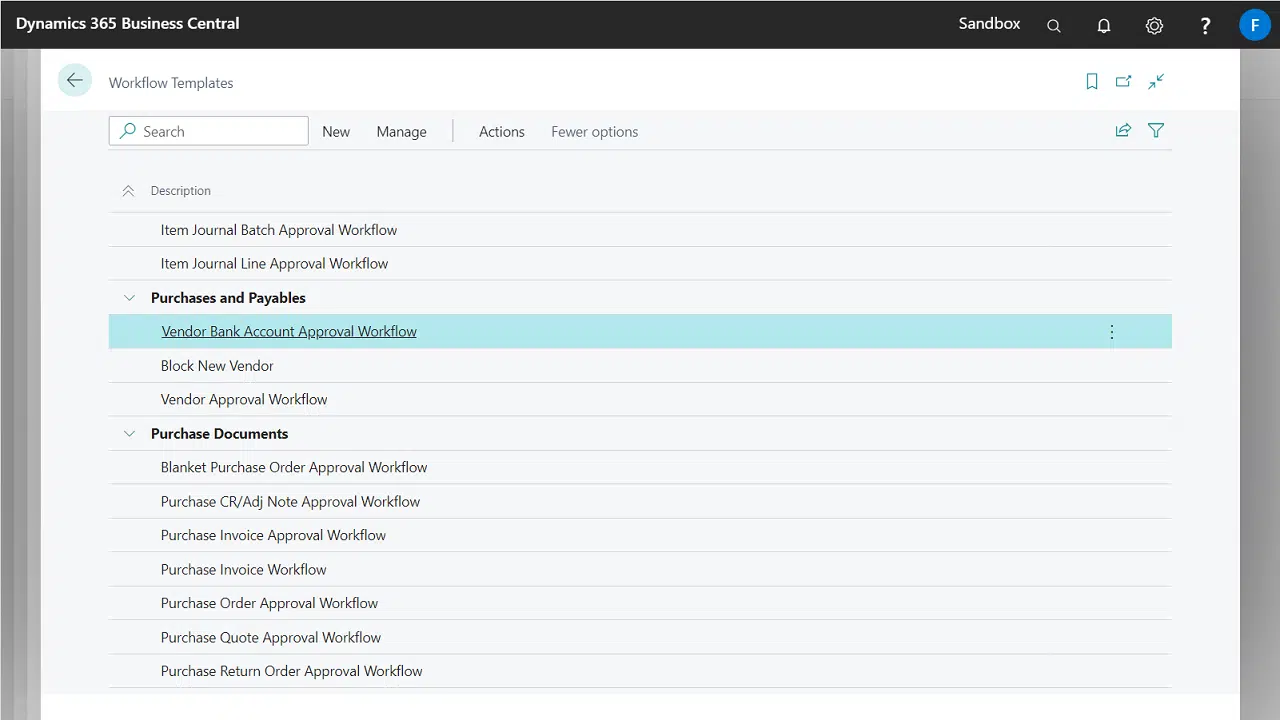Open the user account avatar F
This screenshot has height=720, width=1280.
(x=1254, y=25)
